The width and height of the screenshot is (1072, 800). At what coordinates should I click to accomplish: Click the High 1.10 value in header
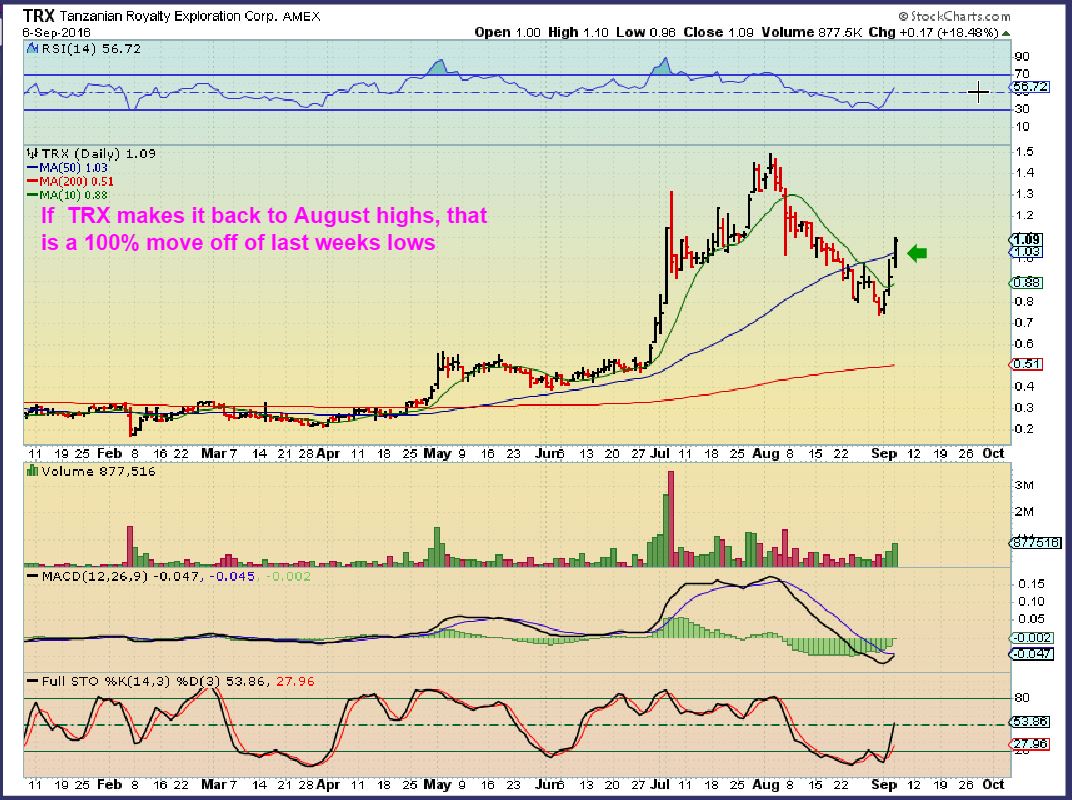point(578,32)
